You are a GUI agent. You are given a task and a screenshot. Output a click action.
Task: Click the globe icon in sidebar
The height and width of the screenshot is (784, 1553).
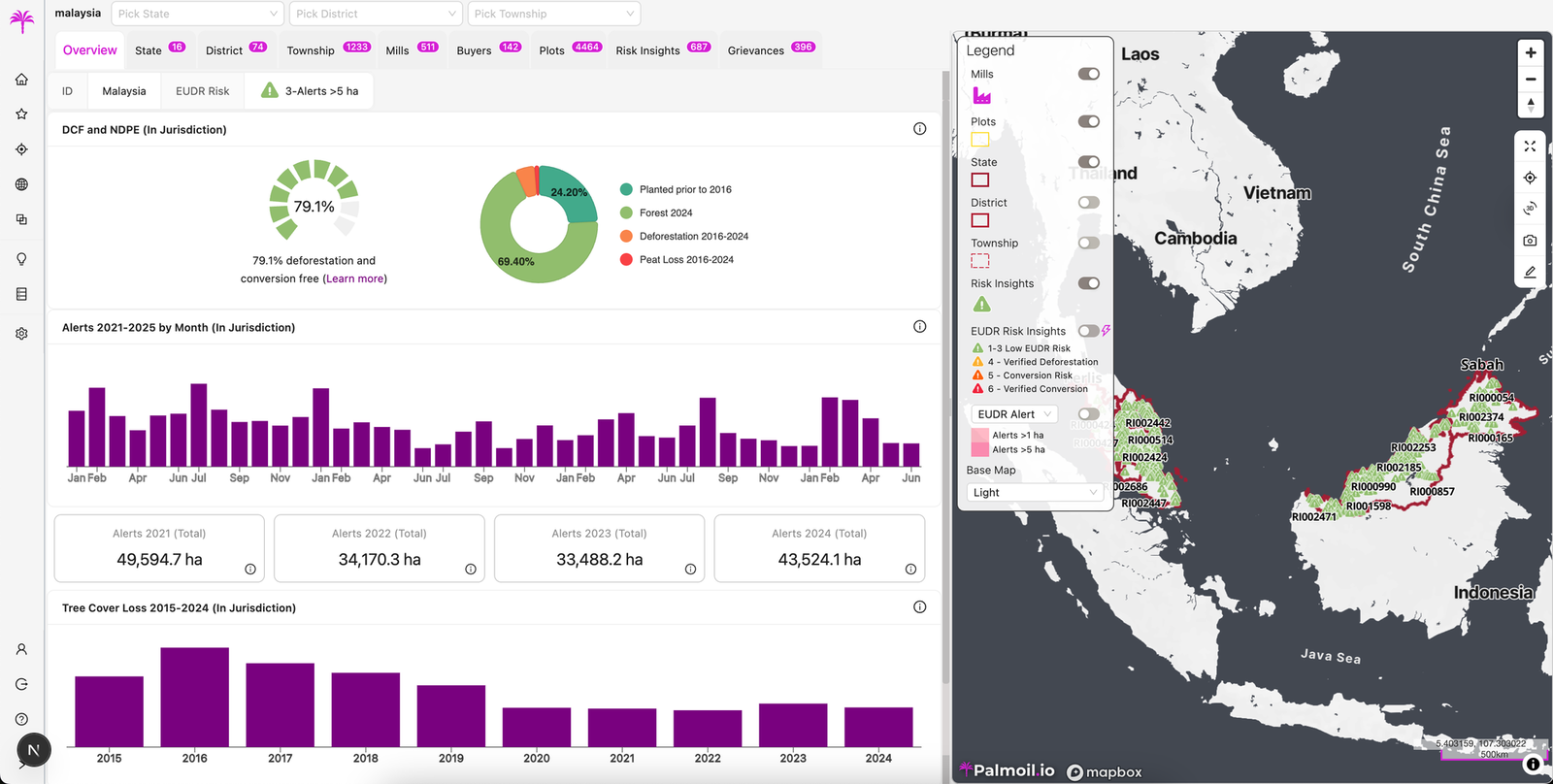click(x=21, y=184)
